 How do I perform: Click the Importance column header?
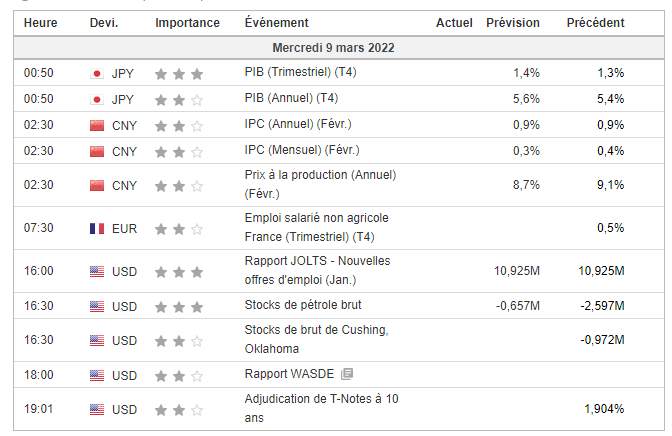coord(187,23)
